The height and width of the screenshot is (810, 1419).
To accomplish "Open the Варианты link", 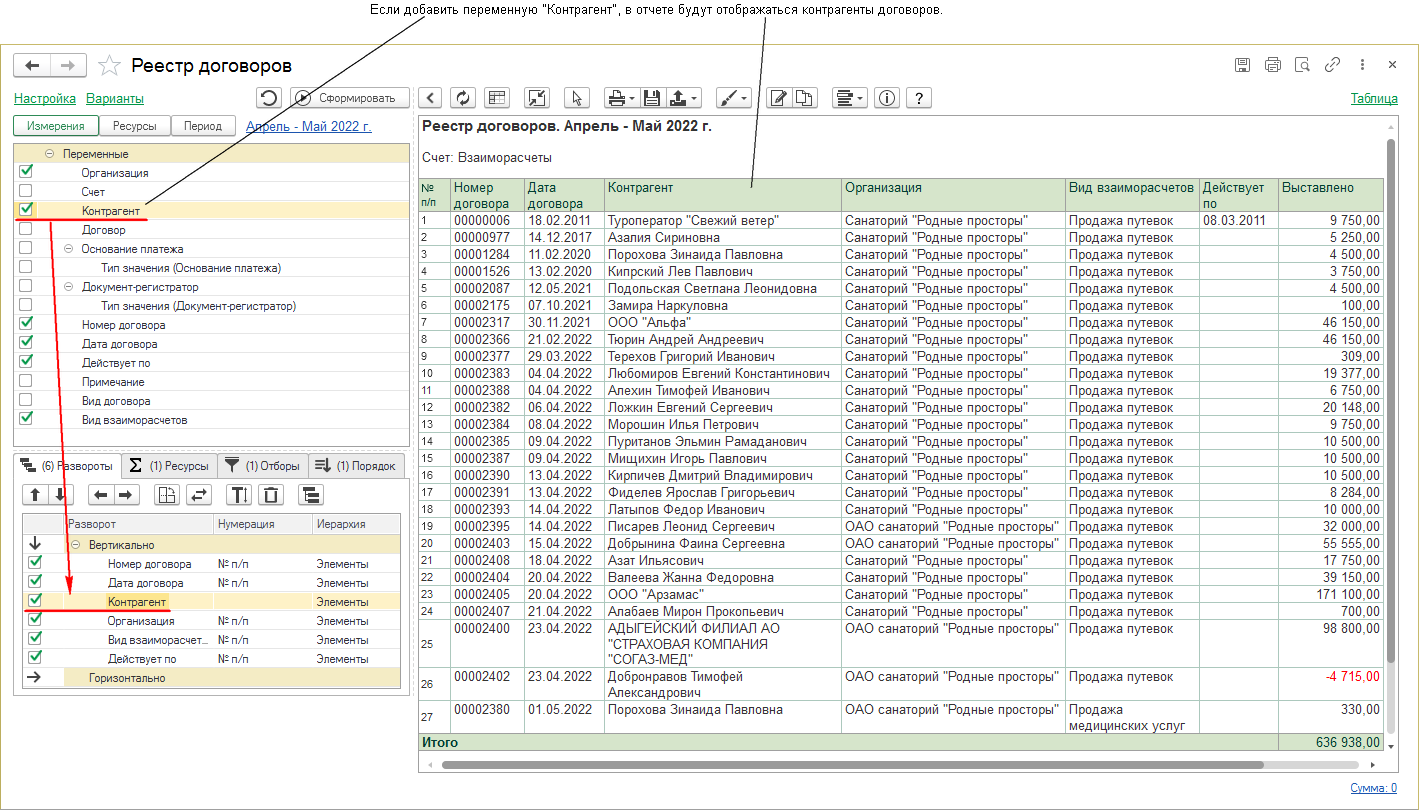I will [x=115, y=98].
